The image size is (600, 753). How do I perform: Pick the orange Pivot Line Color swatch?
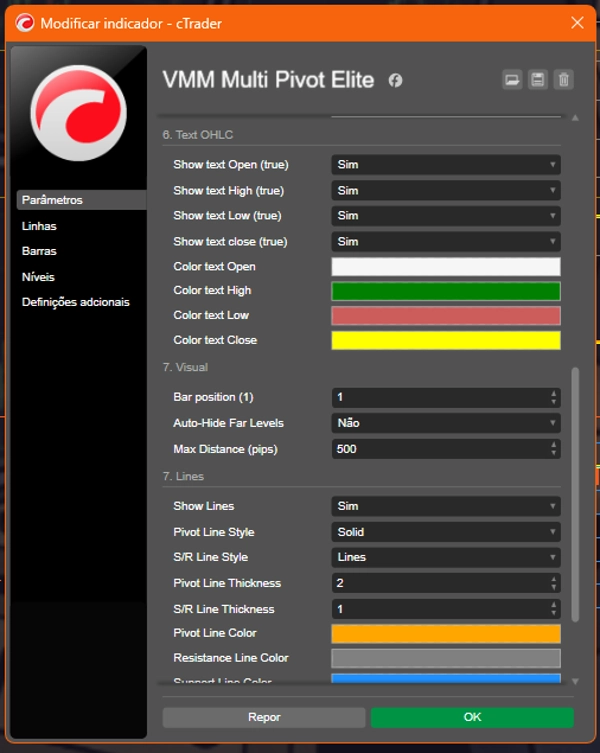pos(446,633)
